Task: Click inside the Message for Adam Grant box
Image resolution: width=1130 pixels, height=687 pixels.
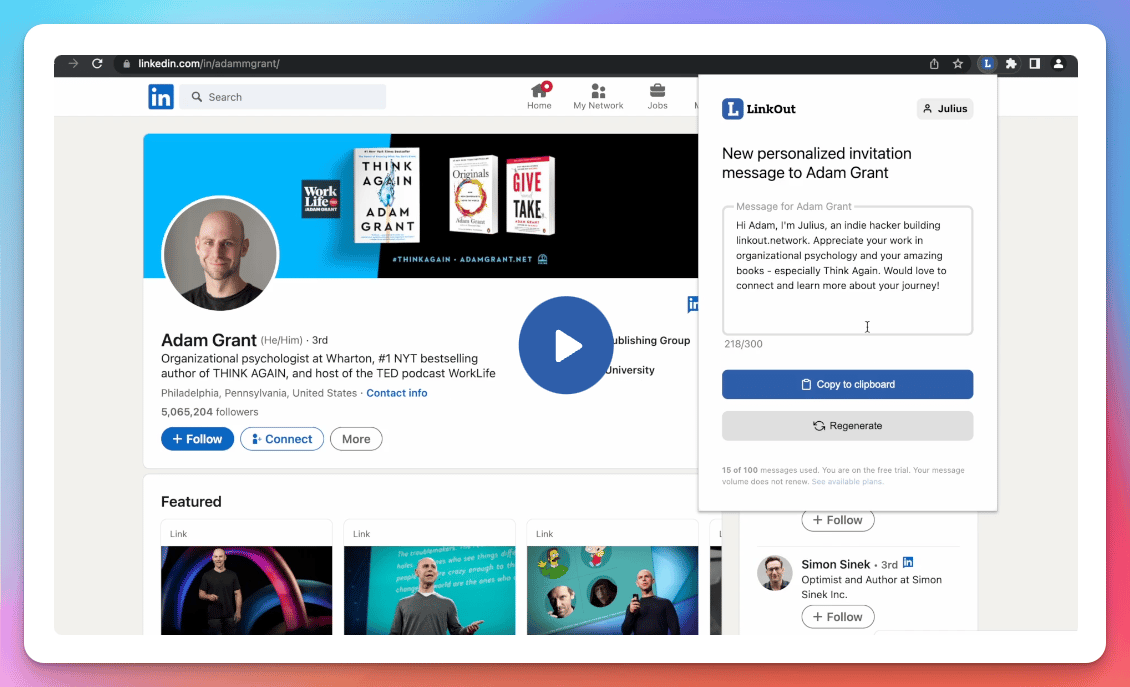Action: (848, 271)
